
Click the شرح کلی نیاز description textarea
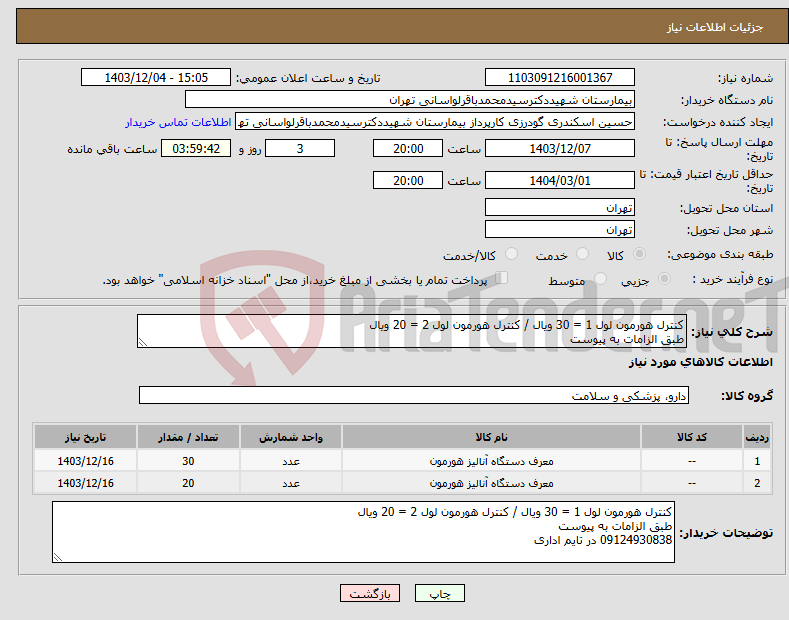click(x=412, y=331)
